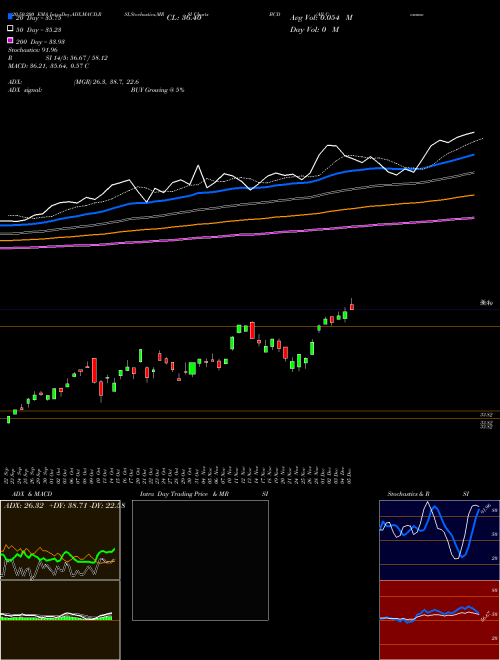Select the '50 Day = 35.23' label

39,29
